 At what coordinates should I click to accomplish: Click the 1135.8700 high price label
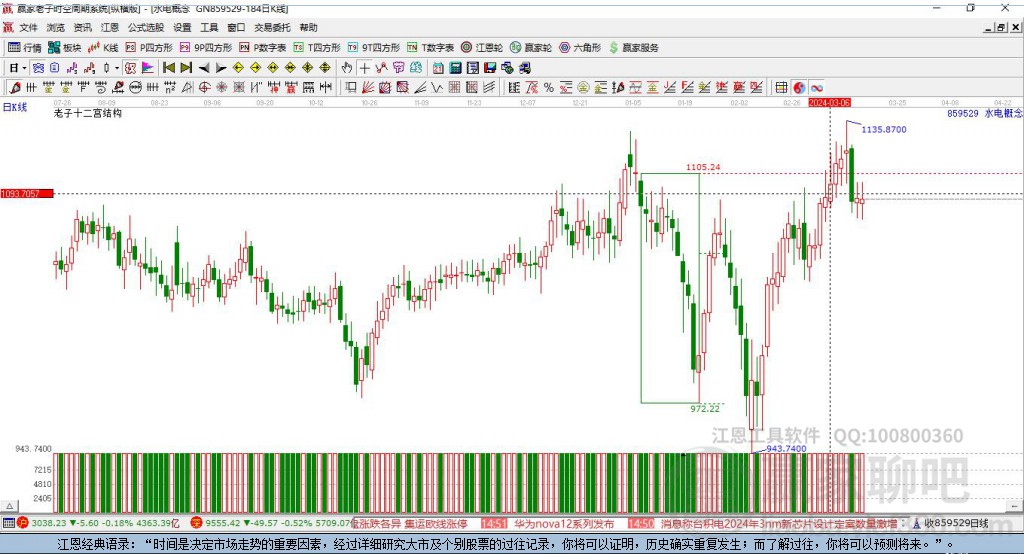click(884, 129)
